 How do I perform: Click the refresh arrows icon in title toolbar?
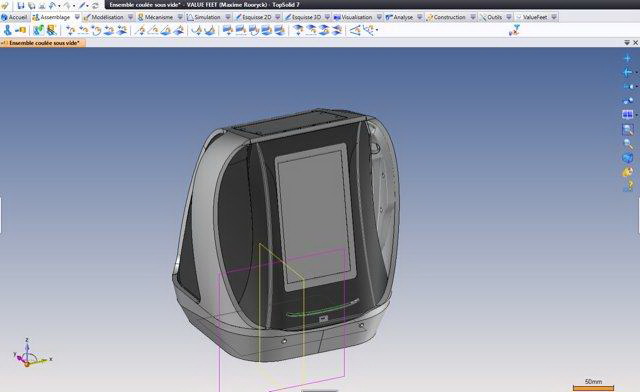click(95, 5)
